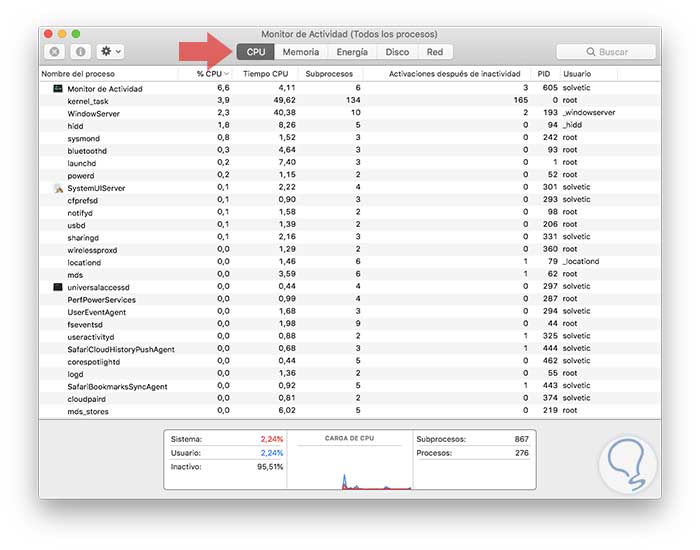Click the Subprocesos total 867
The width and height of the screenshot is (700, 550).
(x=521, y=439)
